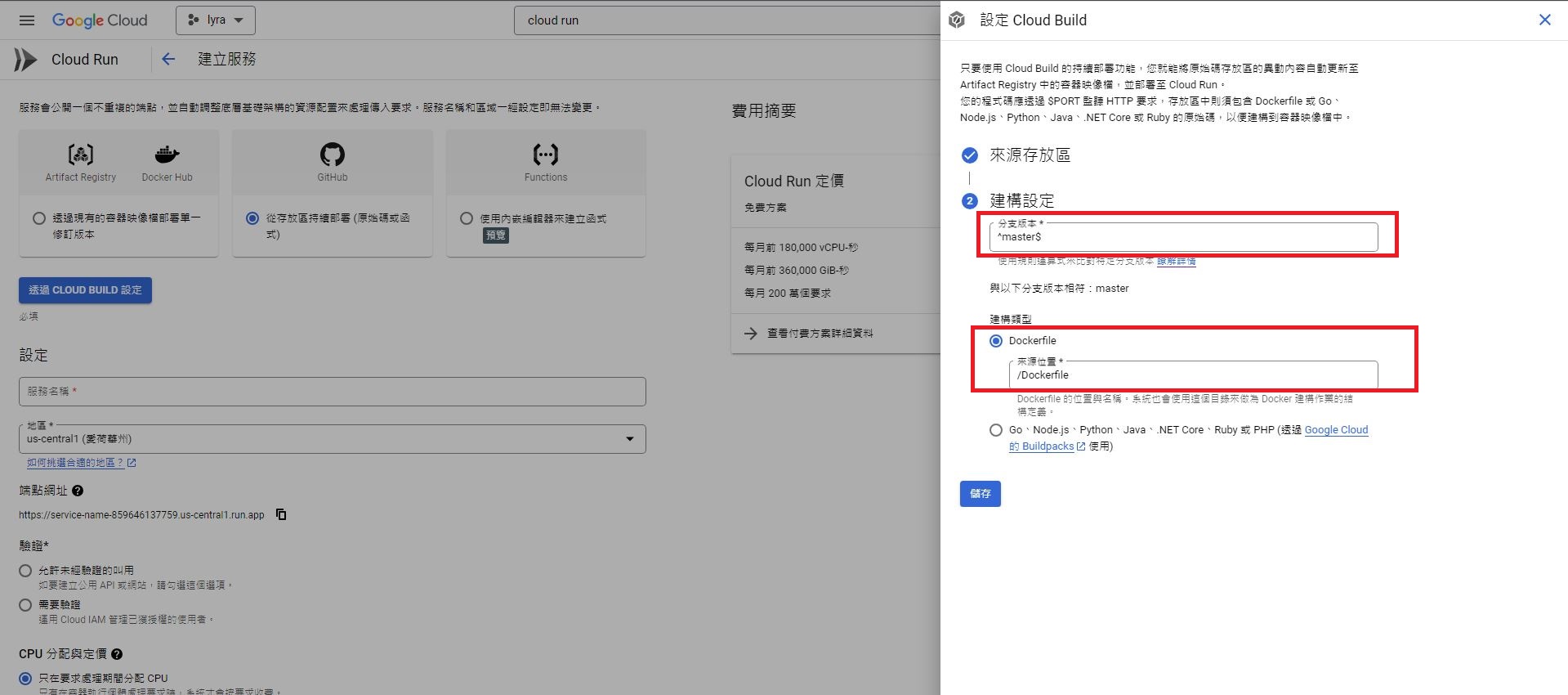The width and height of the screenshot is (1568, 695).
Task: Click the Docker Hub whale icon
Action: [167, 154]
